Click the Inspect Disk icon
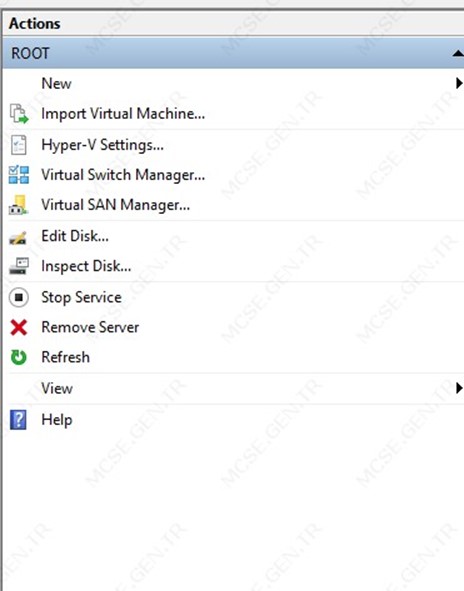The width and height of the screenshot is (464, 591). coord(19,266)
